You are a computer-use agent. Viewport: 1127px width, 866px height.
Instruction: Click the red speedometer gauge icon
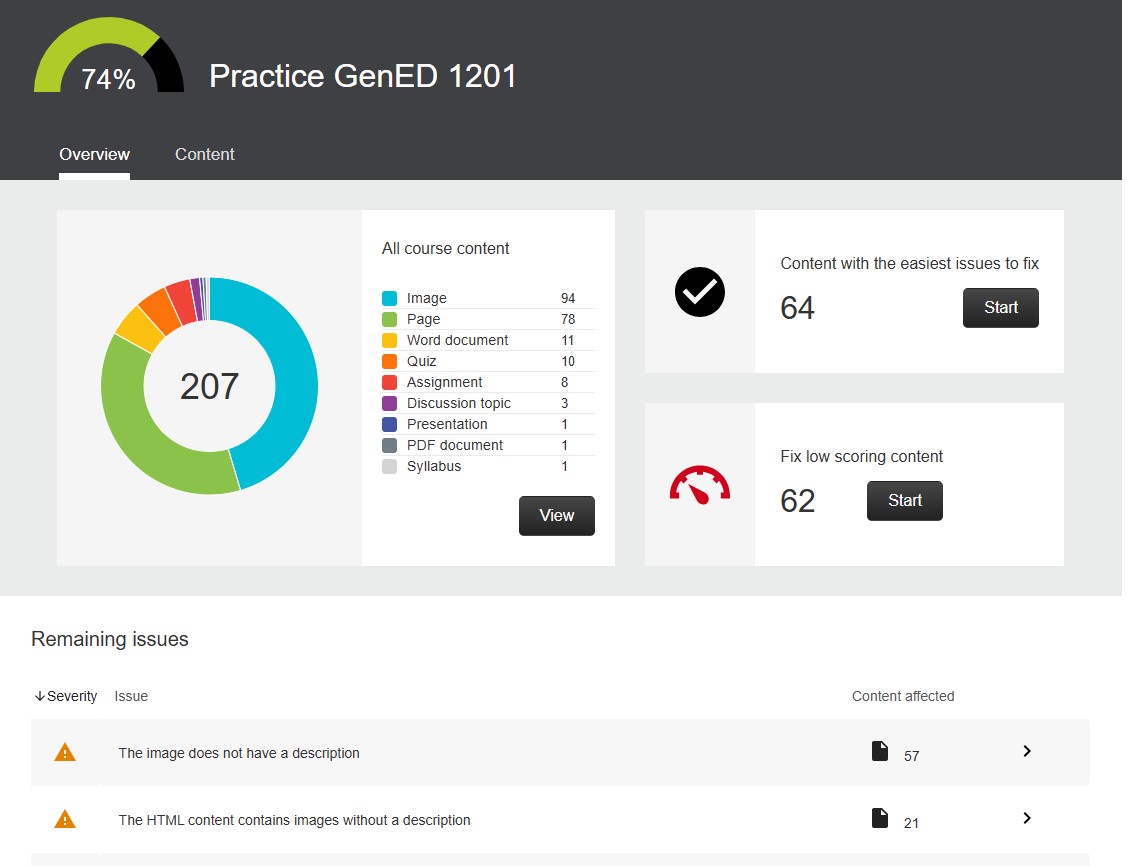pos(700,484)
